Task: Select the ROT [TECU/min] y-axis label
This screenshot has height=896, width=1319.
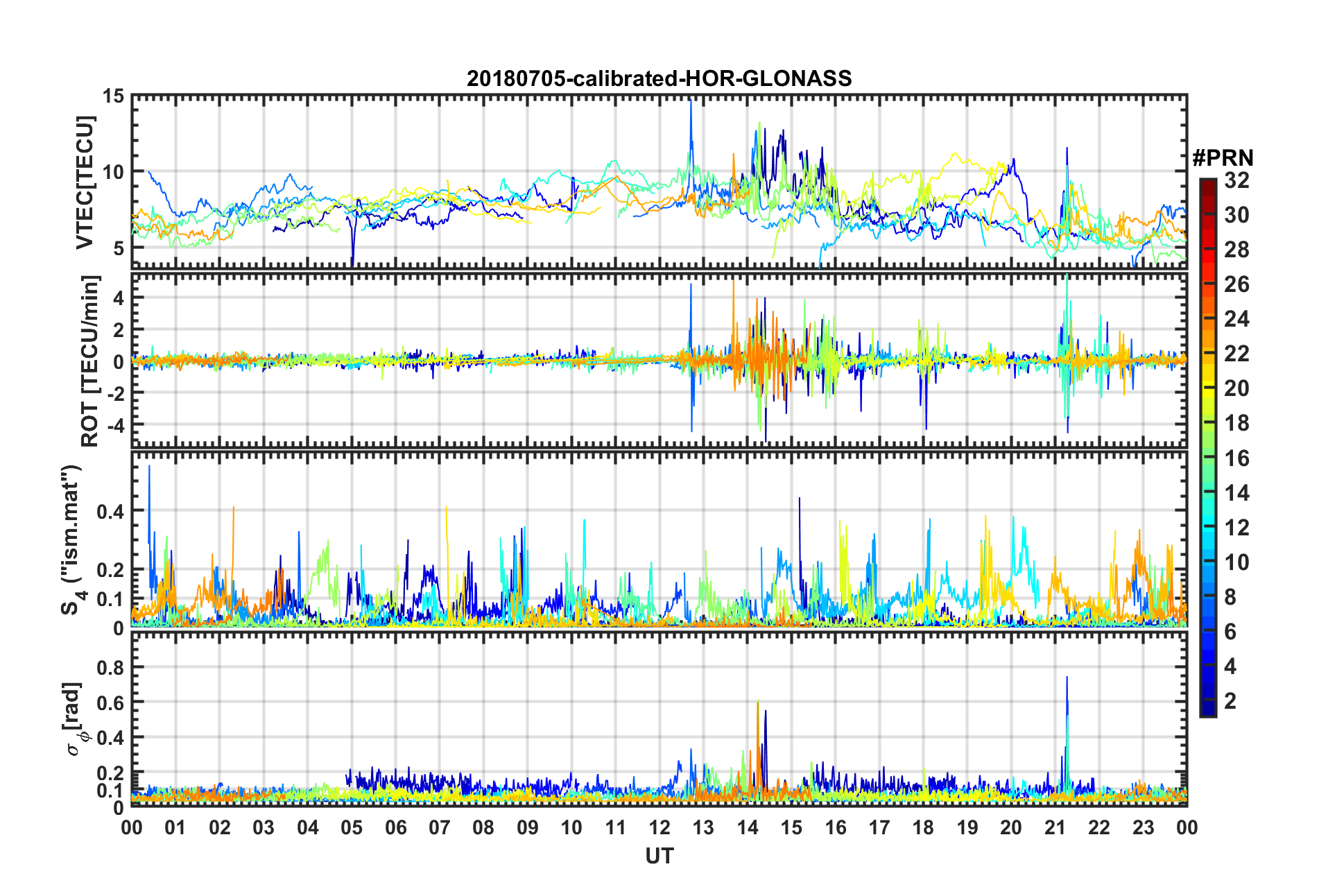Action: (x=90, y=361)
